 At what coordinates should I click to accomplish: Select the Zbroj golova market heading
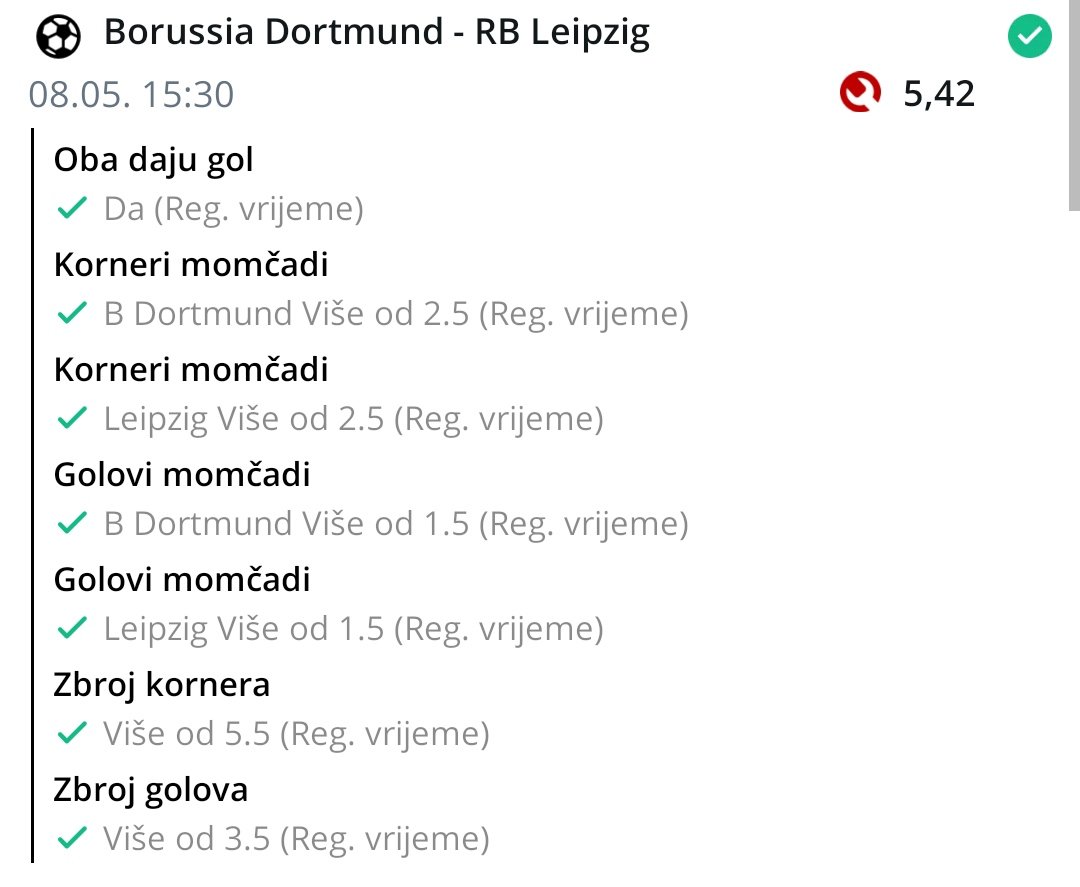click(x=151, y=790)
